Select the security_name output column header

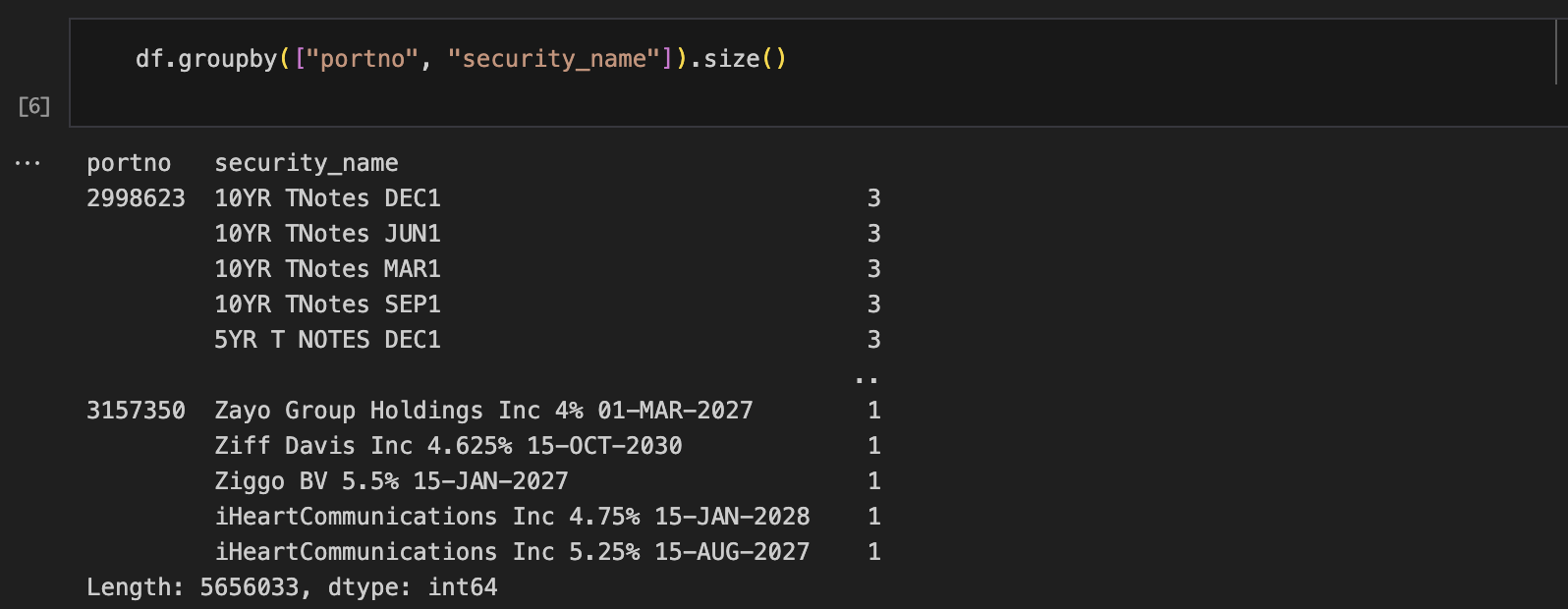(x=307, y=163)
